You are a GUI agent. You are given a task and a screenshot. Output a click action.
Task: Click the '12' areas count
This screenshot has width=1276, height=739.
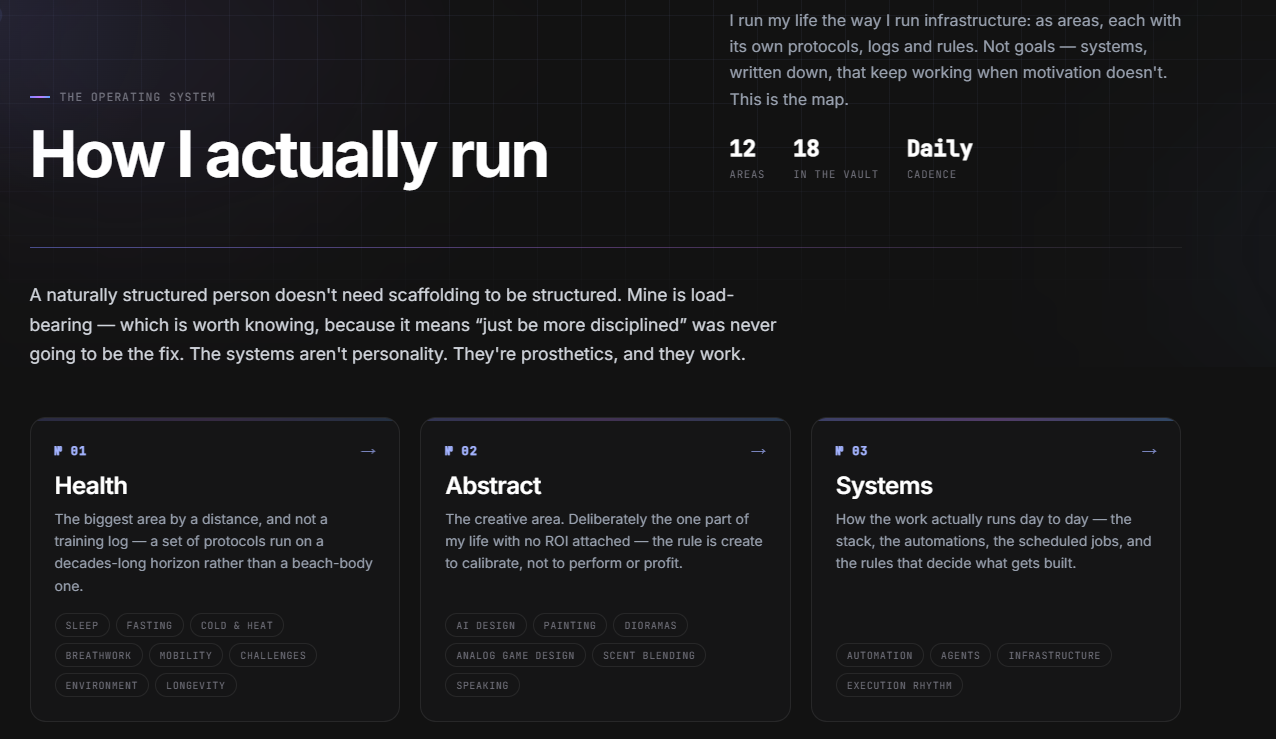tap(743, 149)
